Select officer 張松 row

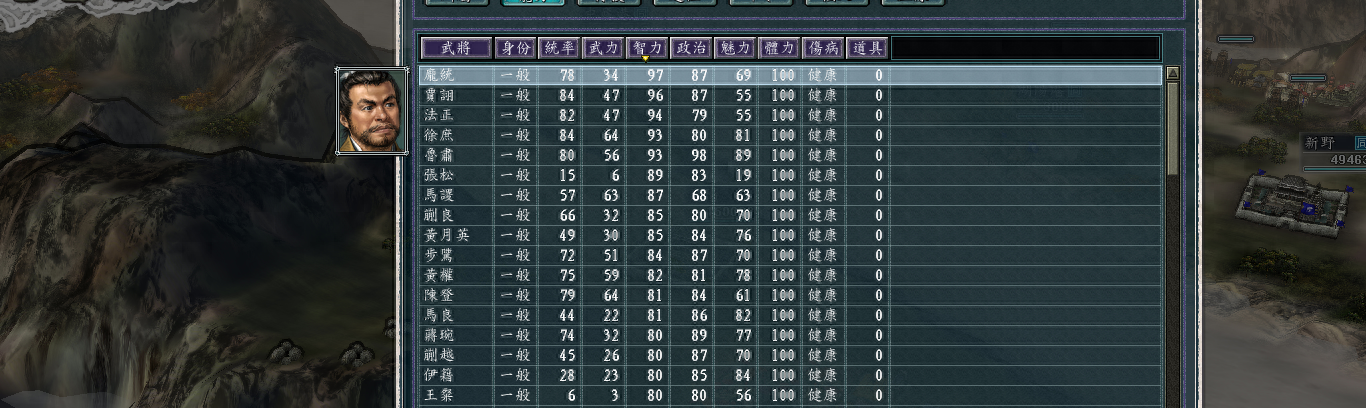790,175
